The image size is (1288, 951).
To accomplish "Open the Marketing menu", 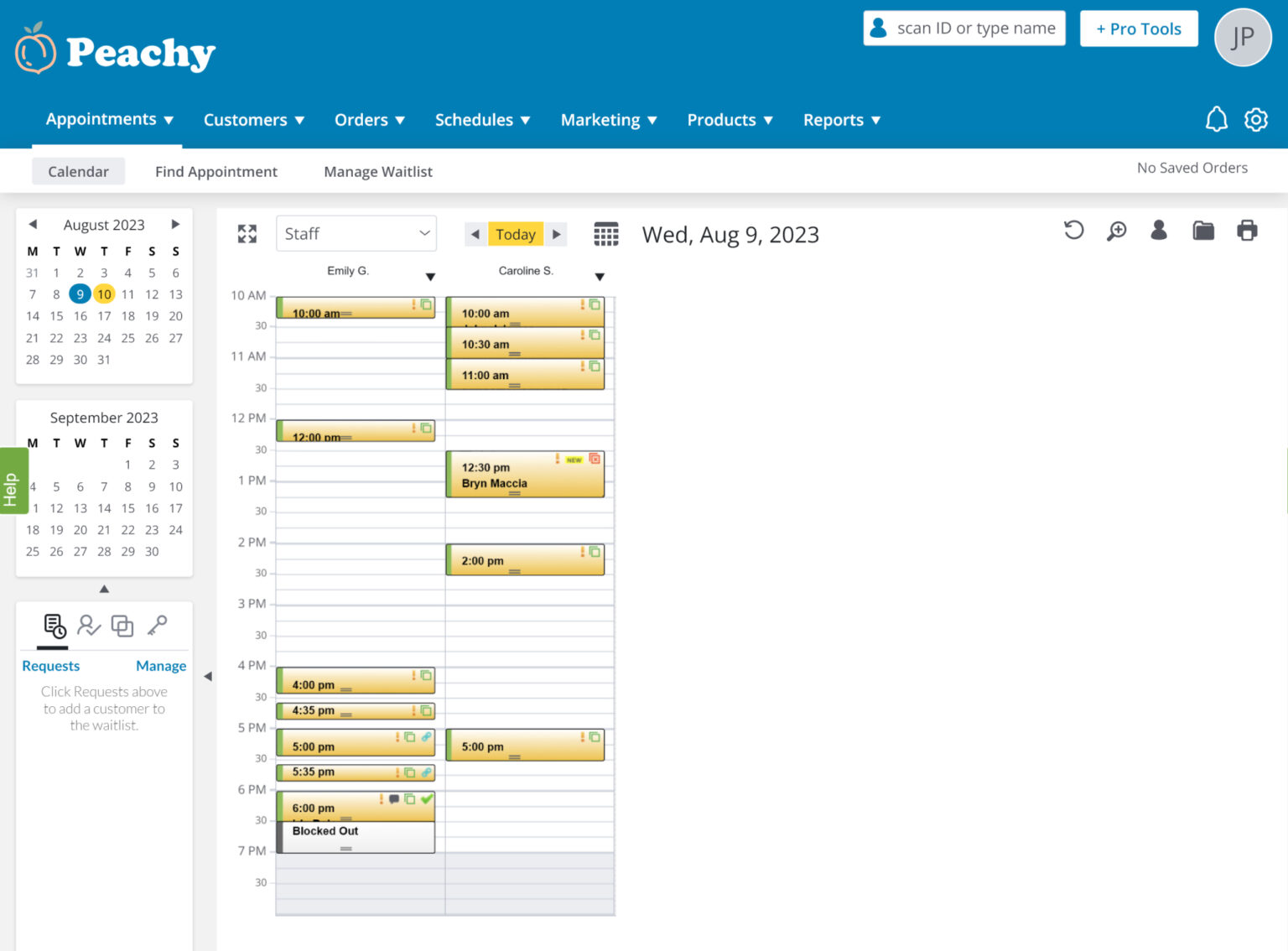I will click(608, 120).
